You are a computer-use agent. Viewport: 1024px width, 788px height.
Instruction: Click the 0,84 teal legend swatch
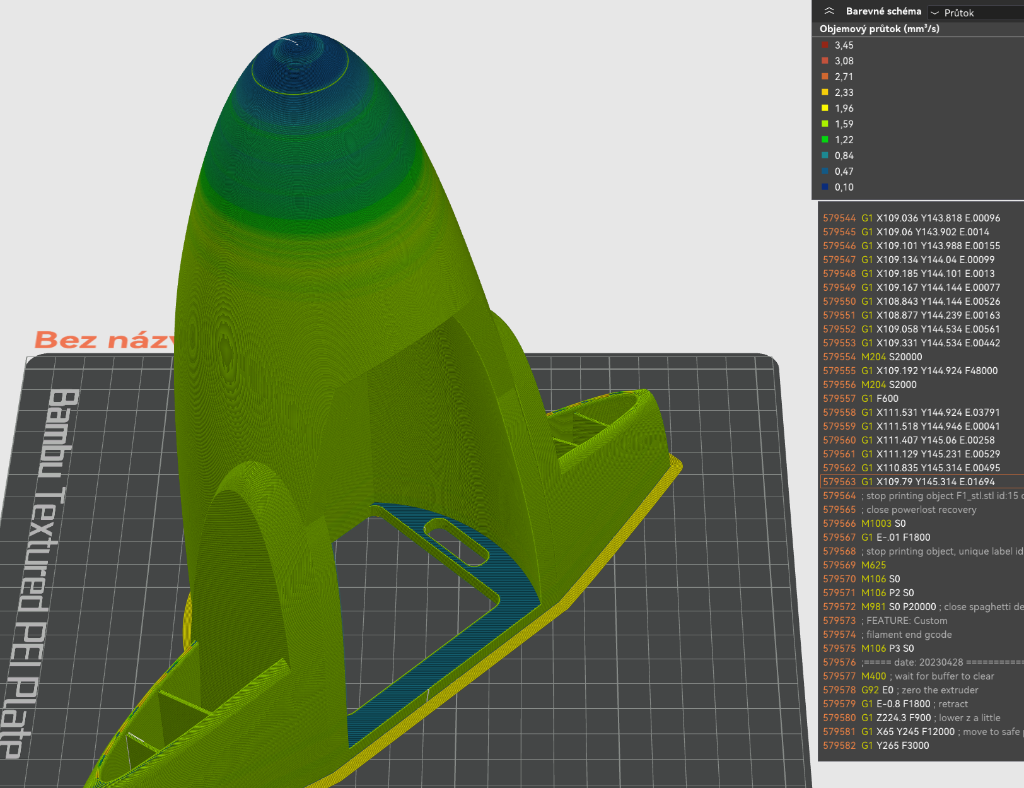(x=825, y=155)
